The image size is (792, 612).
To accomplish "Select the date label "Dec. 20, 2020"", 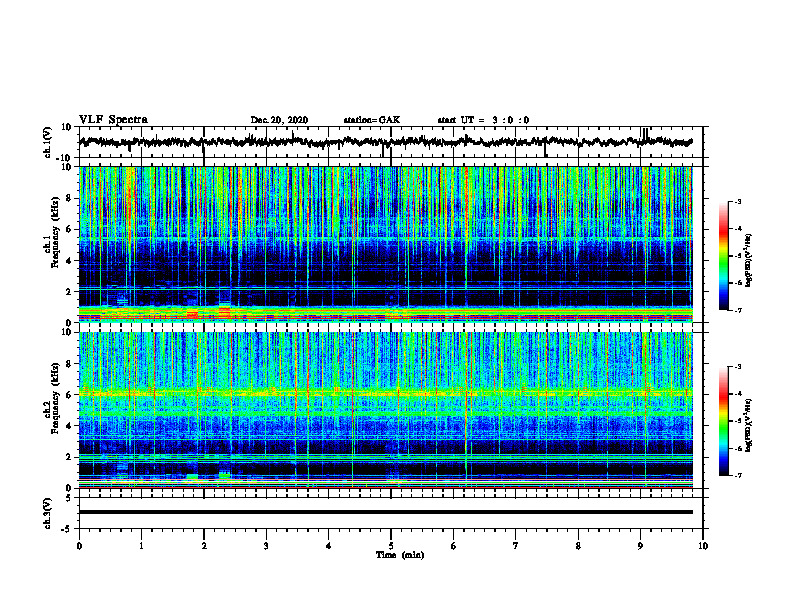I will click(279, 120).
